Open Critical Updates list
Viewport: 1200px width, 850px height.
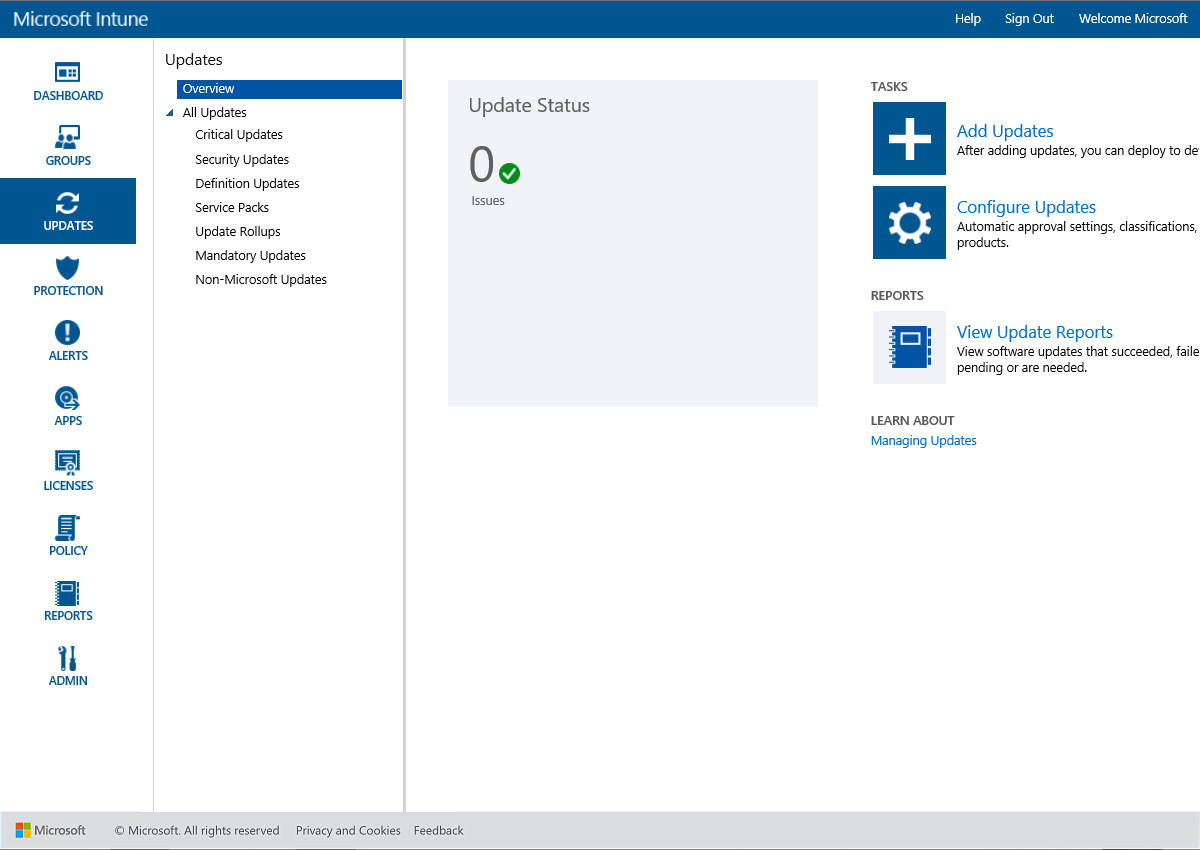(x=239, y=135)
